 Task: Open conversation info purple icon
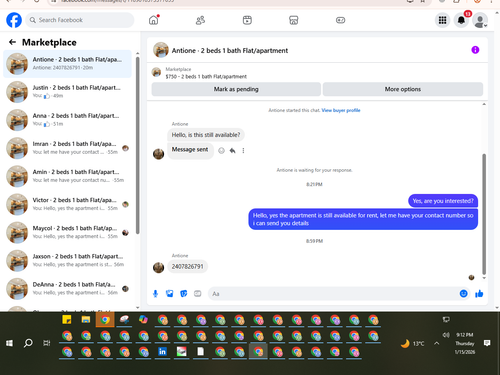[x=475, y=50]
